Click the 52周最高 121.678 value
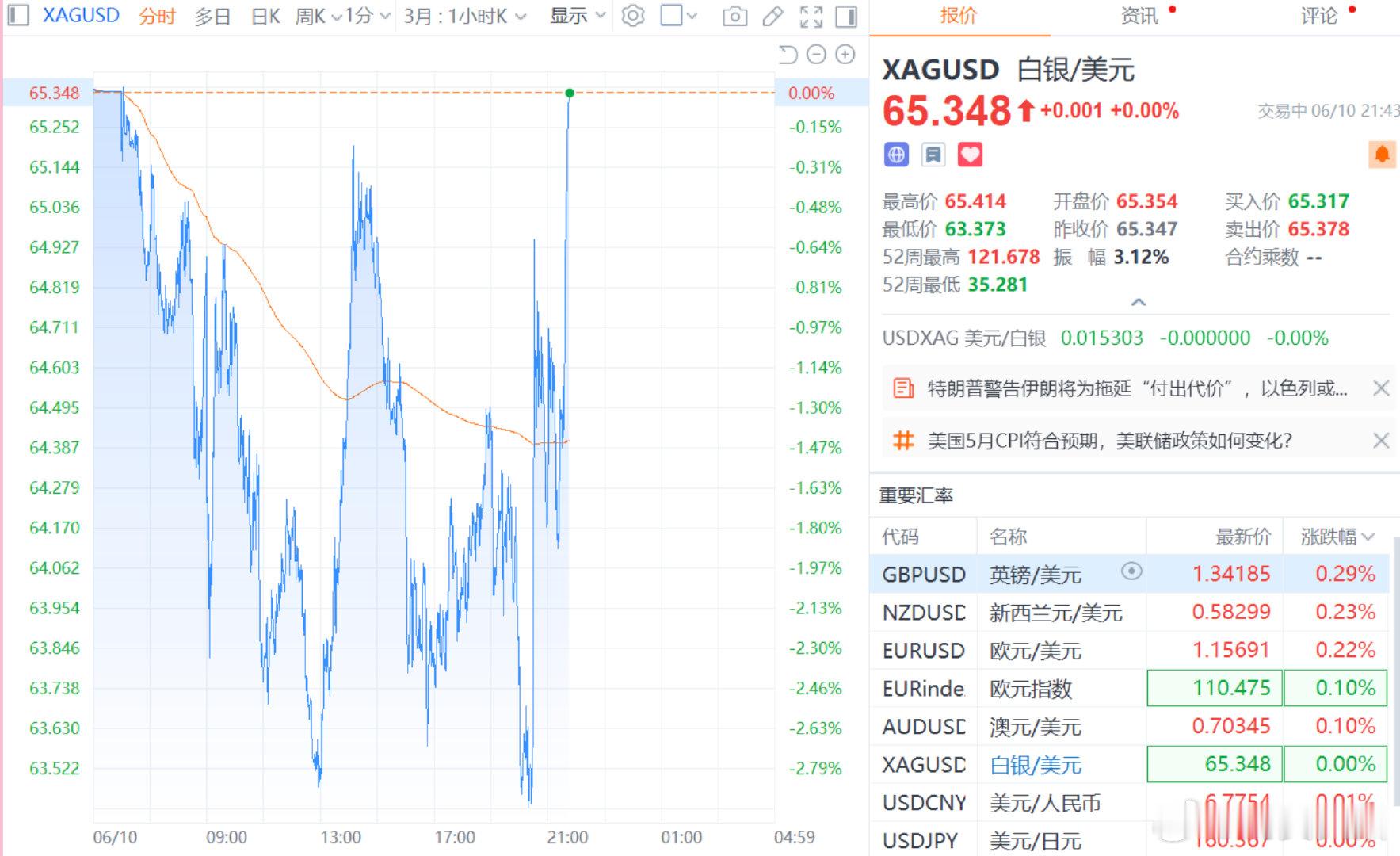Screen dimensions: 1400x856 pos(1004,257)
